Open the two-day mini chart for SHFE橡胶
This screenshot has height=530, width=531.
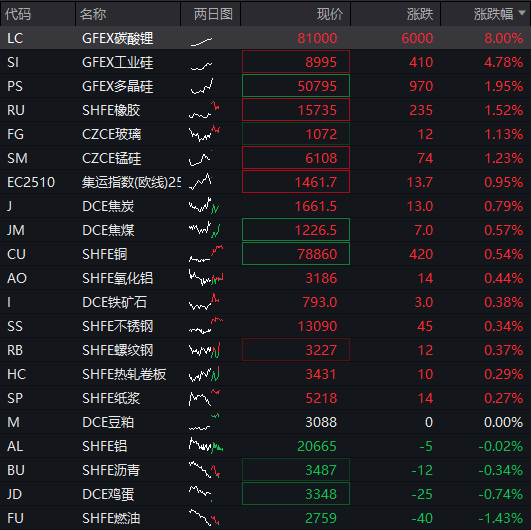click(x=204, y=110)
